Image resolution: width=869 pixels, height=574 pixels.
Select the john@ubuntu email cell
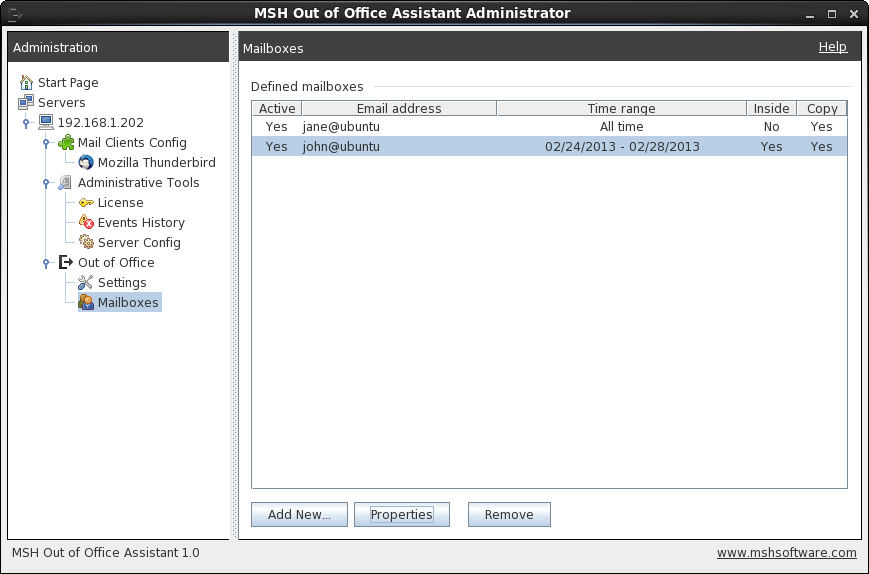click(x=399, y=146)
